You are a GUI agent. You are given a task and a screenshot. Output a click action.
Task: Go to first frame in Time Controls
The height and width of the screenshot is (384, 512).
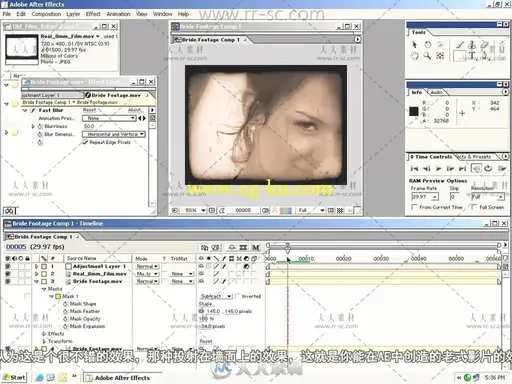pyautogui.click(x=414, y=169)
